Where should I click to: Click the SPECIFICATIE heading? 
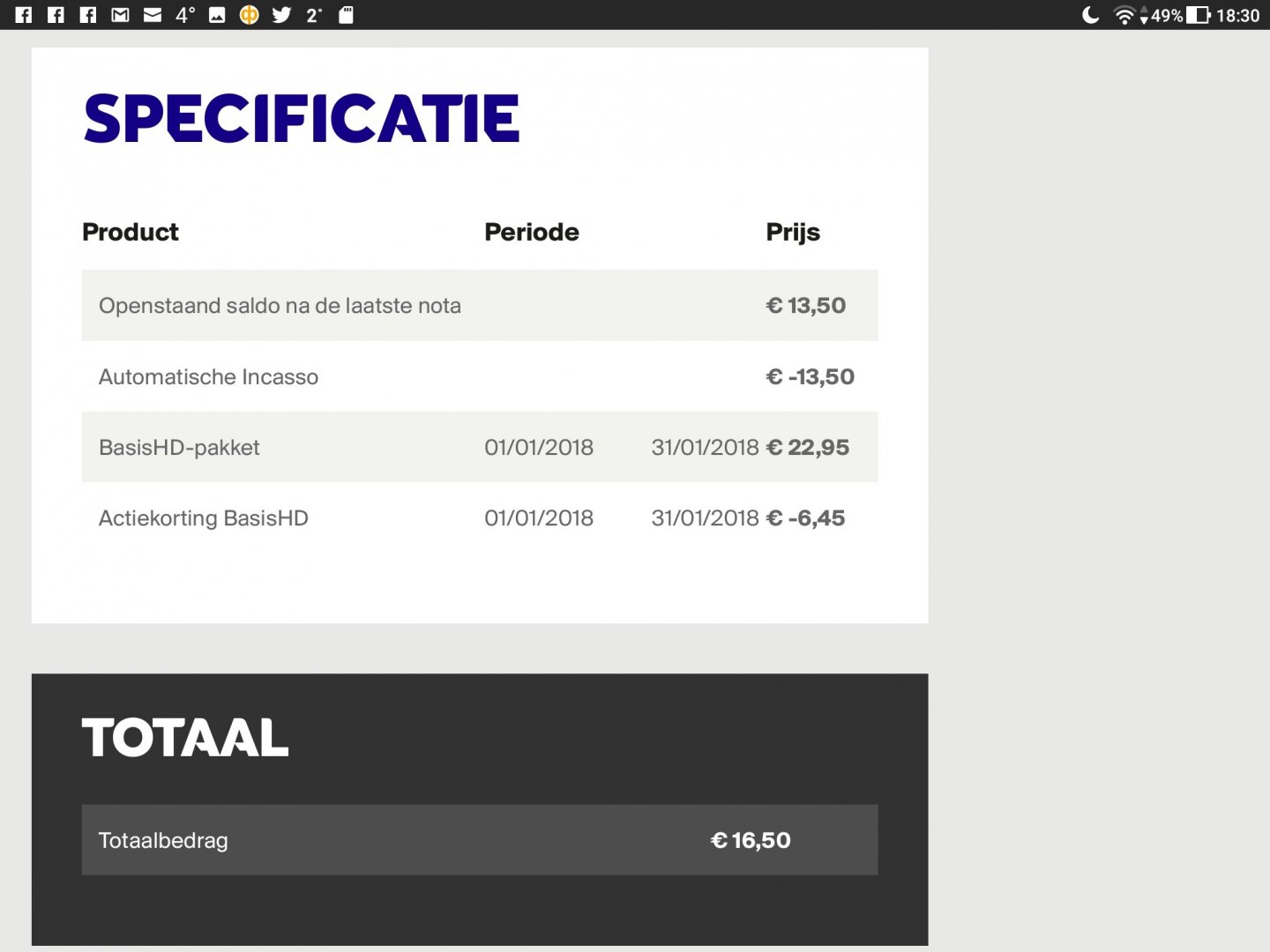(302, 119)
